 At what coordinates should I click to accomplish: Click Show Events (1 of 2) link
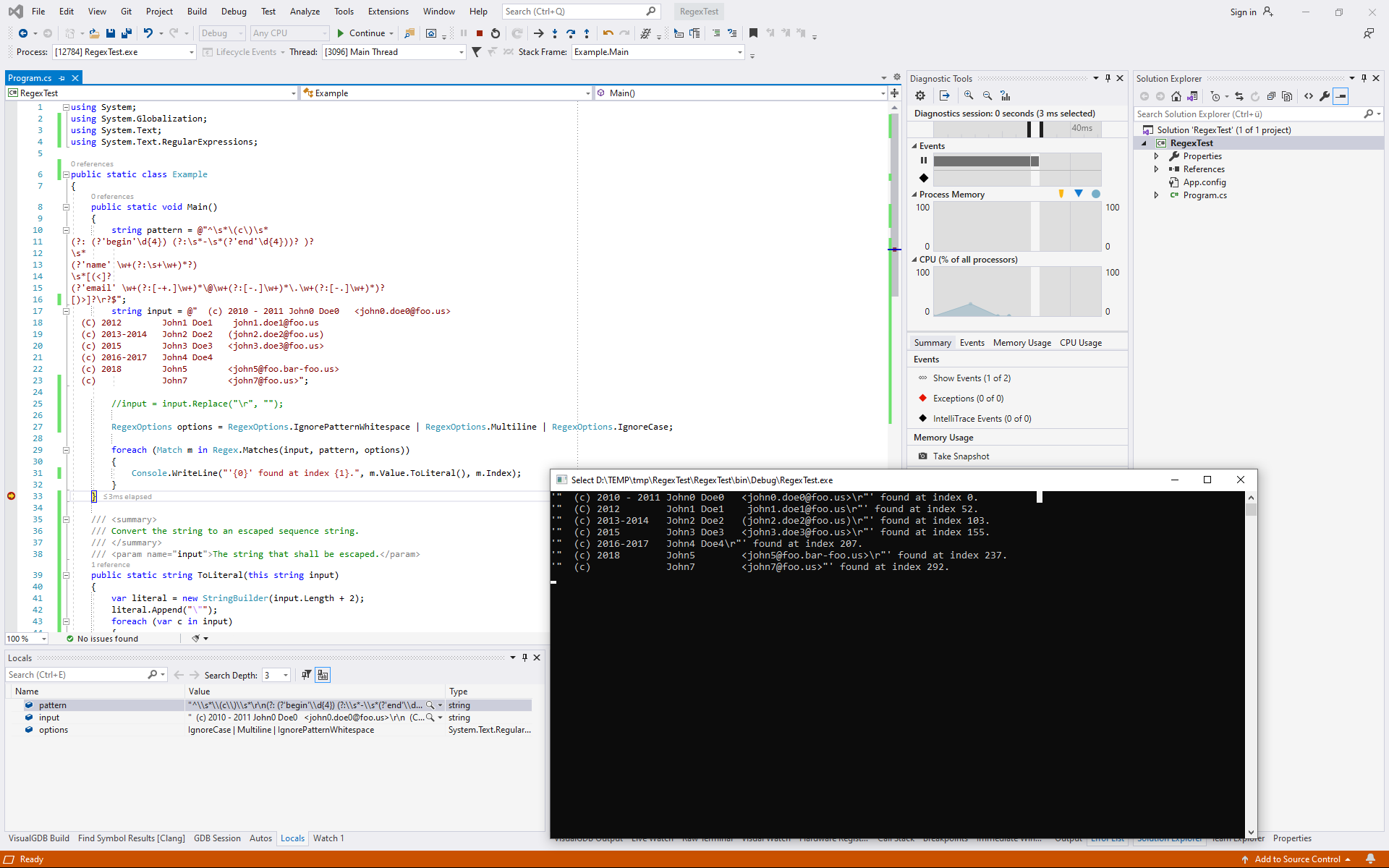(972, 378)
